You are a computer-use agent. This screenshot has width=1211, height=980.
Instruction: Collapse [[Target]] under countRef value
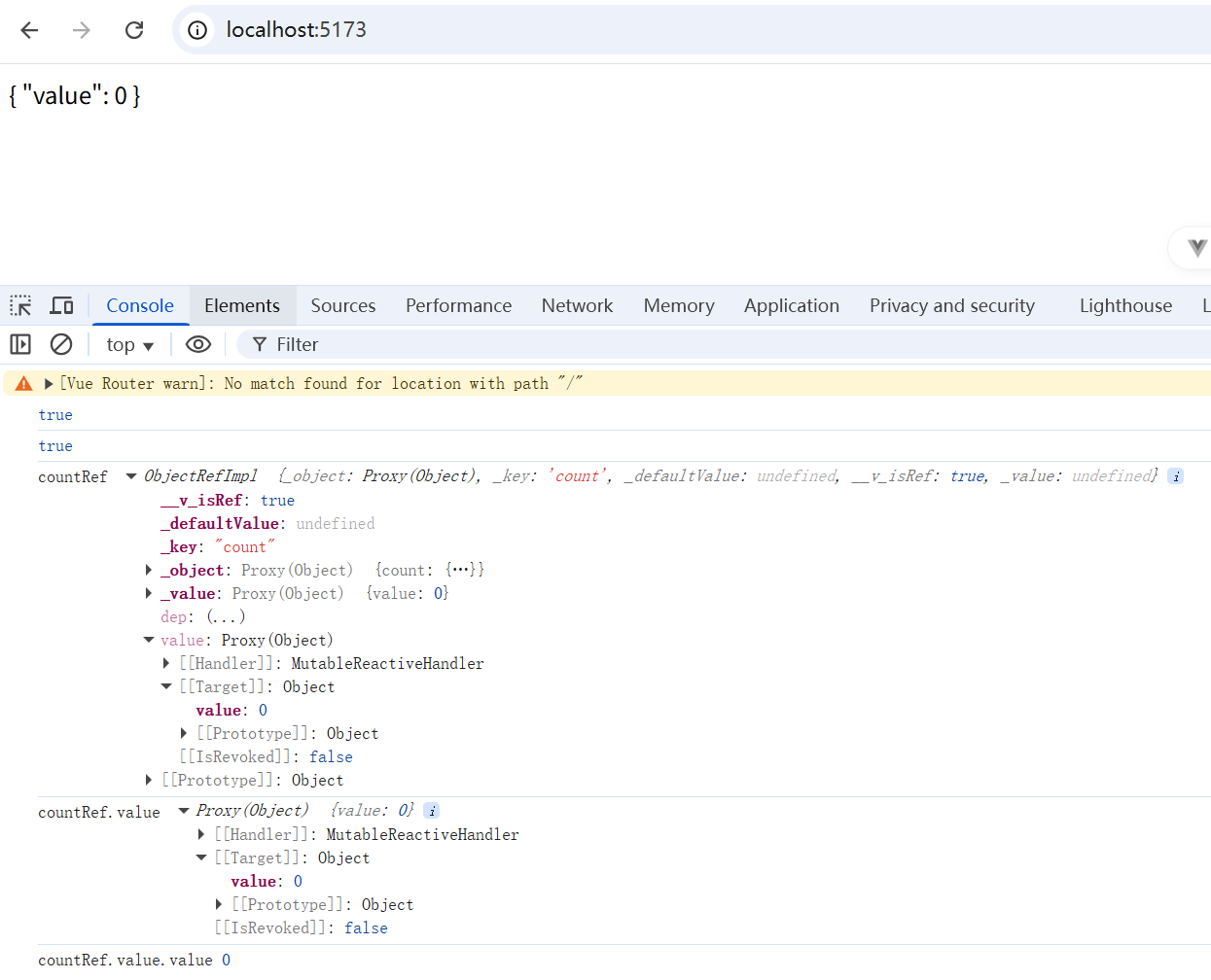tap(166, 686)
